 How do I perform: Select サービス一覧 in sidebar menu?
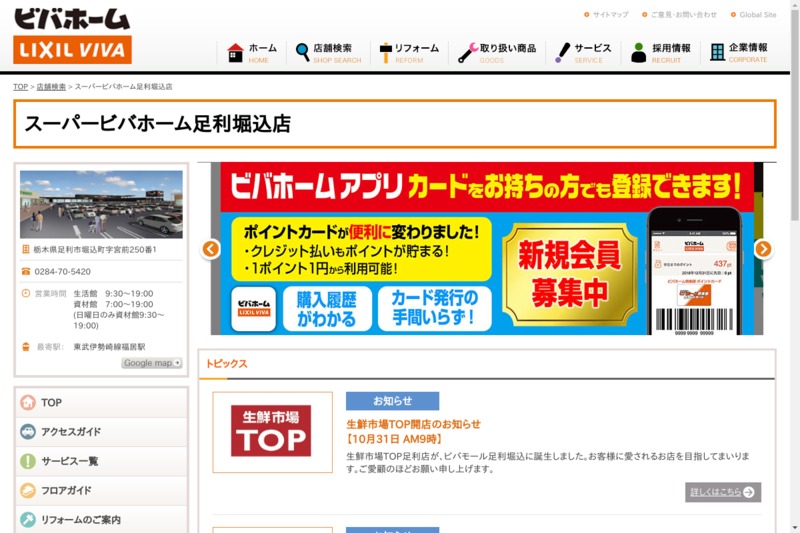coord(101,461)
